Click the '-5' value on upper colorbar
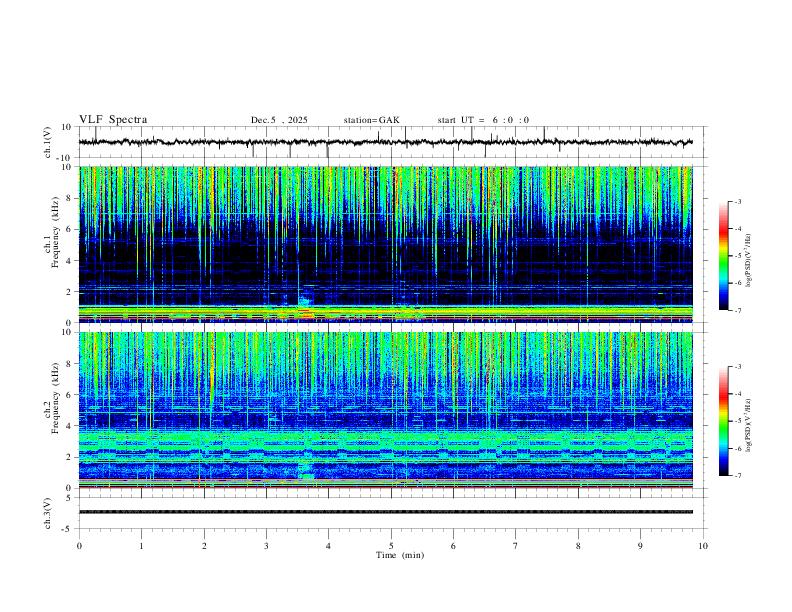792x612 pixels. pos(737,256)
